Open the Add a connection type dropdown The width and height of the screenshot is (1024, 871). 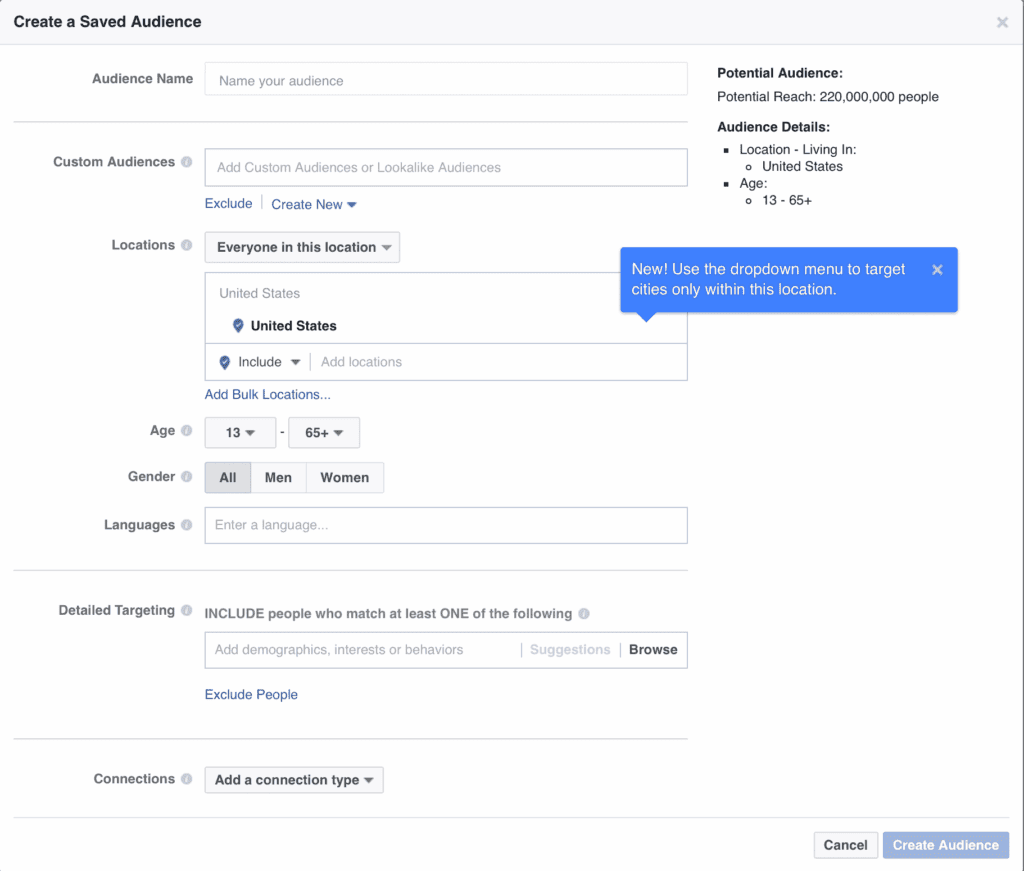click(x=293, y=779)
